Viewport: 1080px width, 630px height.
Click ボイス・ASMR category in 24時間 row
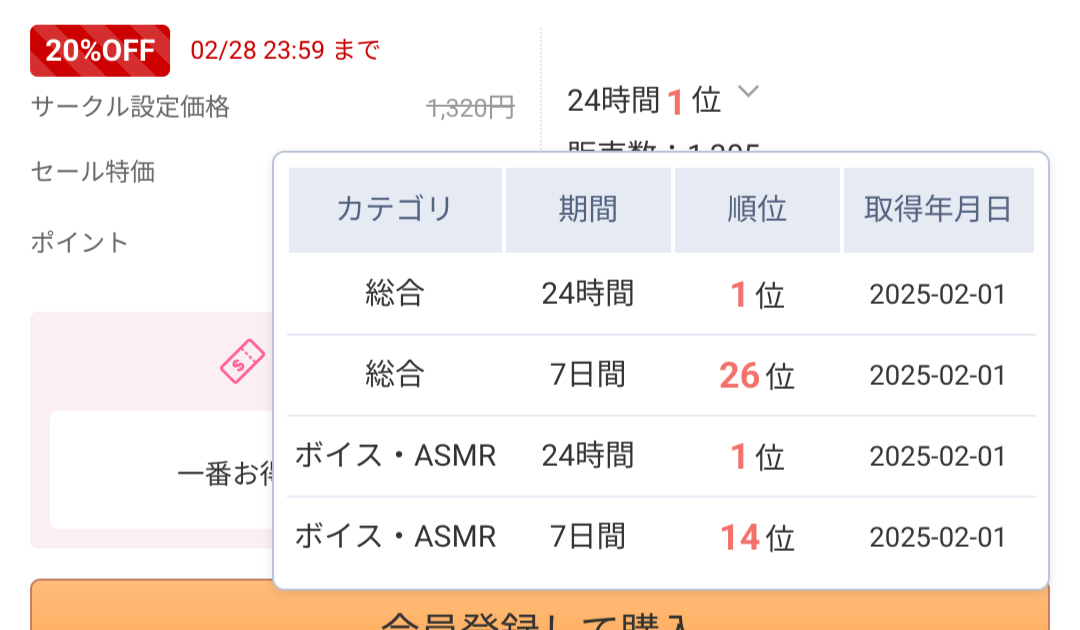click(x=395, y=456)
